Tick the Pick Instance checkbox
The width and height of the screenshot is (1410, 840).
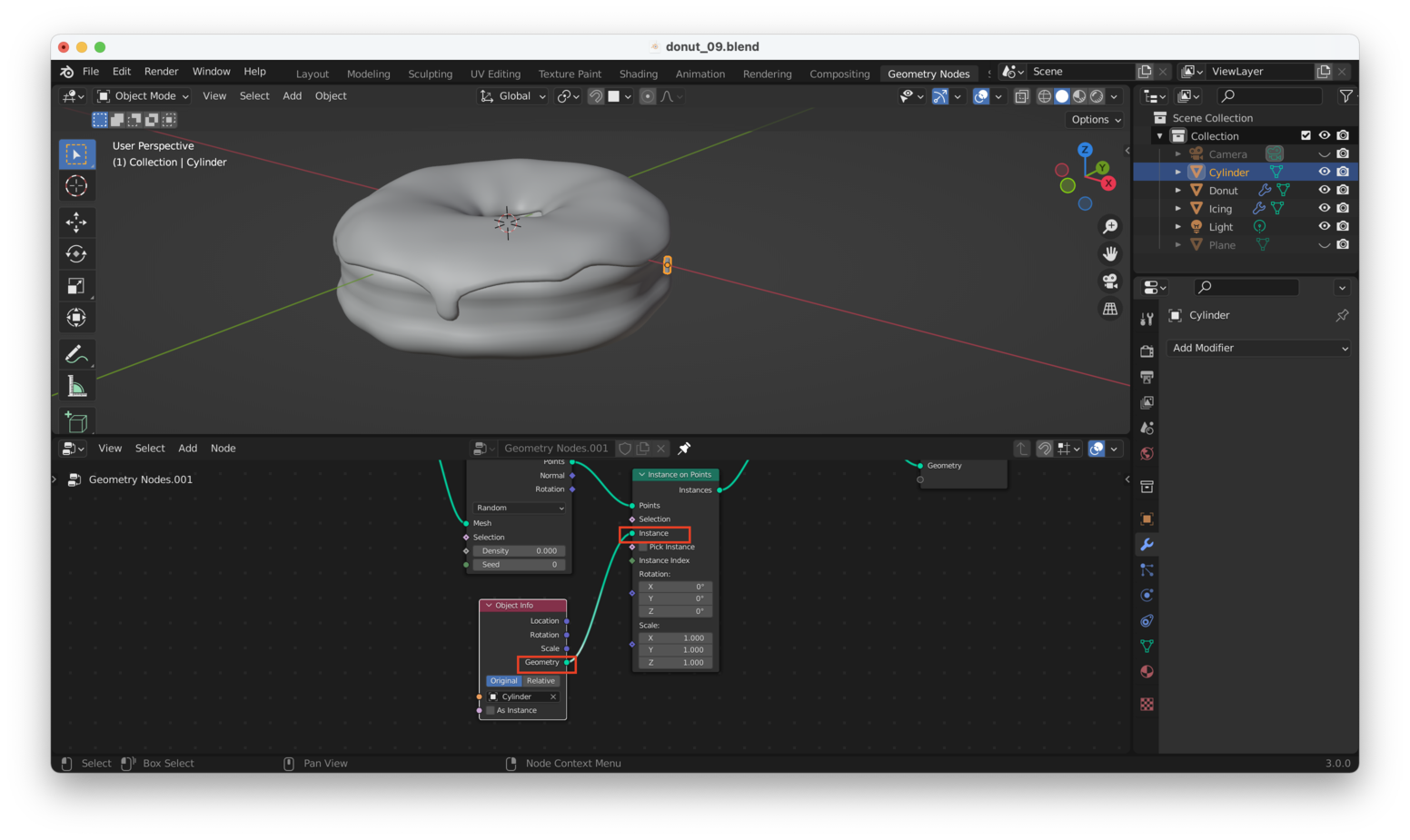[x=643, y=548]
